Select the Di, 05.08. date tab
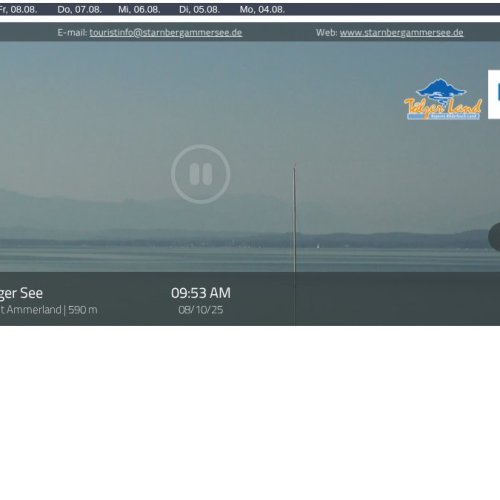The height and width of the screenshot is (500, 500). [x=199, y=10]
